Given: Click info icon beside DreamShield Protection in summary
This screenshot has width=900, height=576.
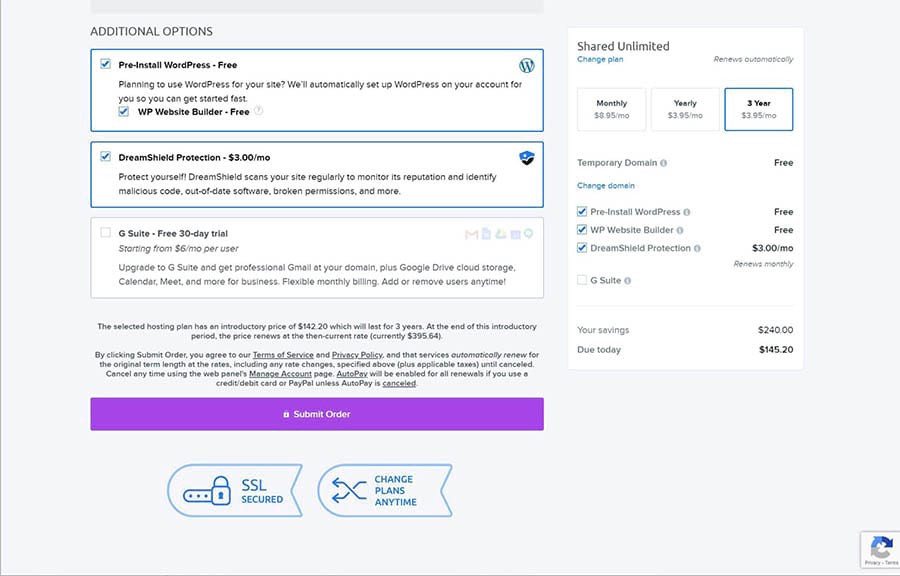Looking at the screenshot, I should pos(697,249).
